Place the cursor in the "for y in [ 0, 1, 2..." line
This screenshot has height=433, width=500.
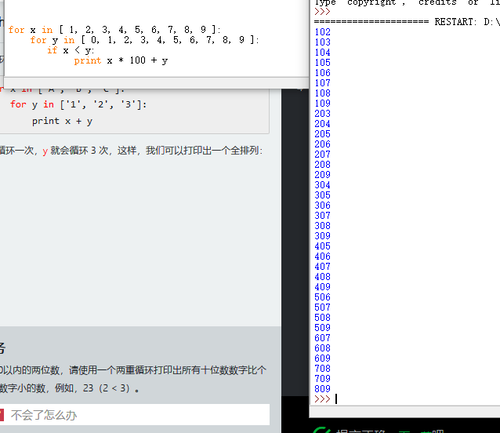(x=144, y=40)
